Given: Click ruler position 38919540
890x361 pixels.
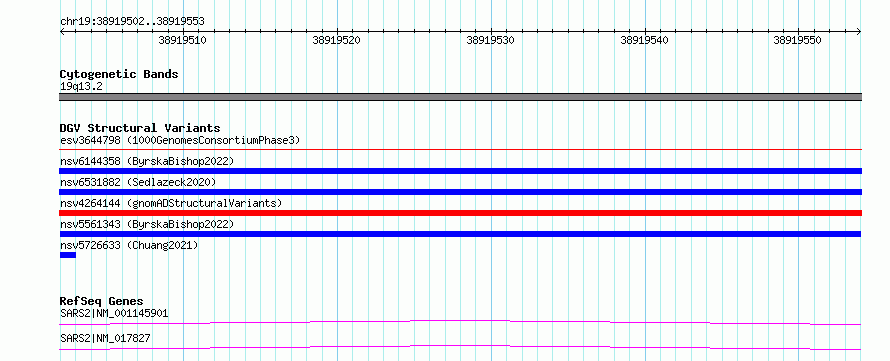Looking at the screenshot, I should pos(644,40).
